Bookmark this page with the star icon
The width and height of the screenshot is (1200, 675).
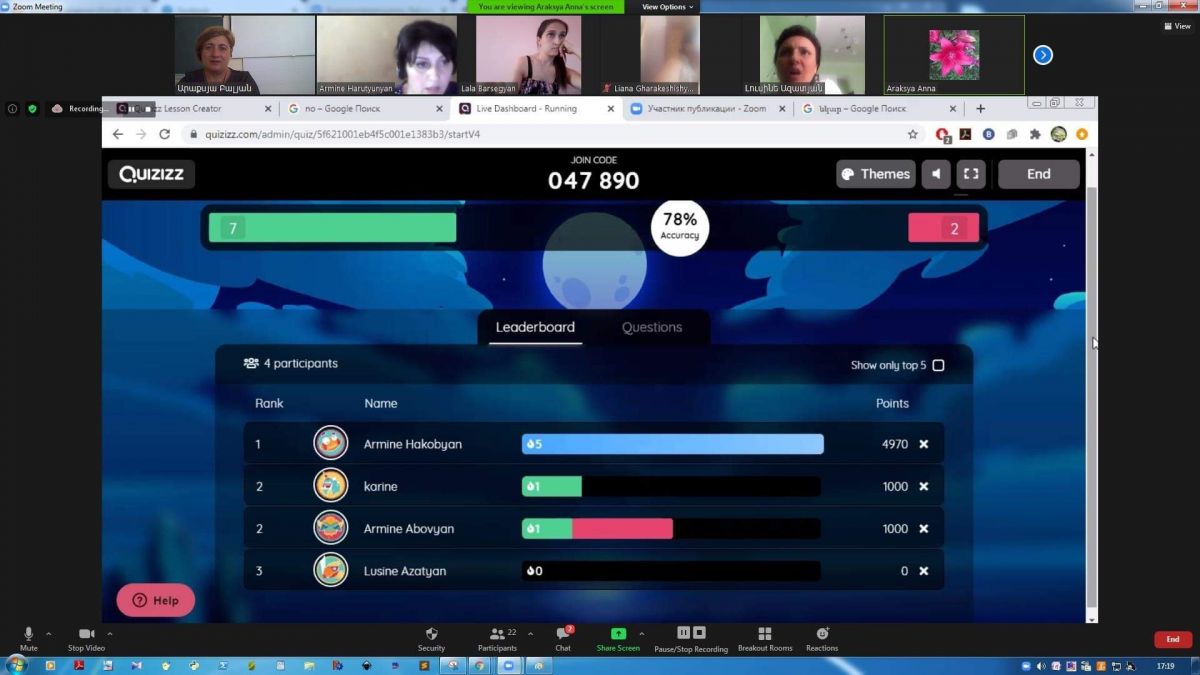tap(912, 134)
